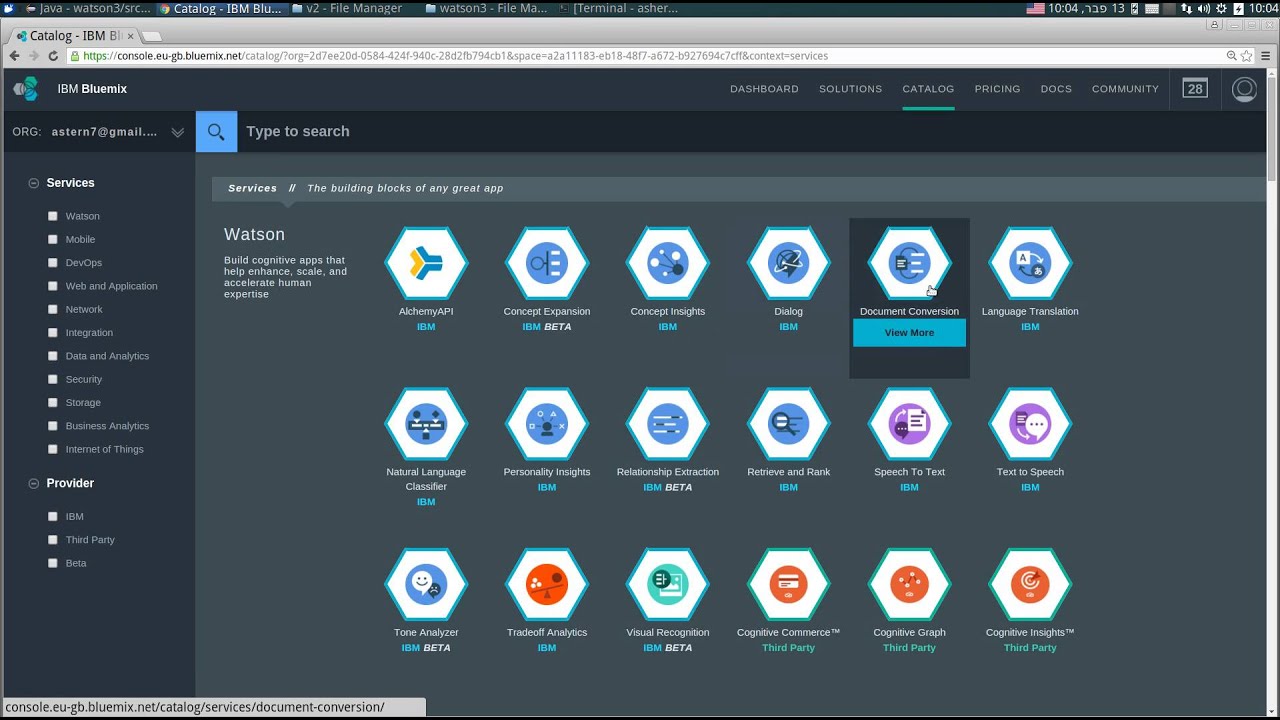The width and height of the screenshot is (1280, 720).
Task: Go to the SOLUTIONS navigation item
Action: (850, 89)
